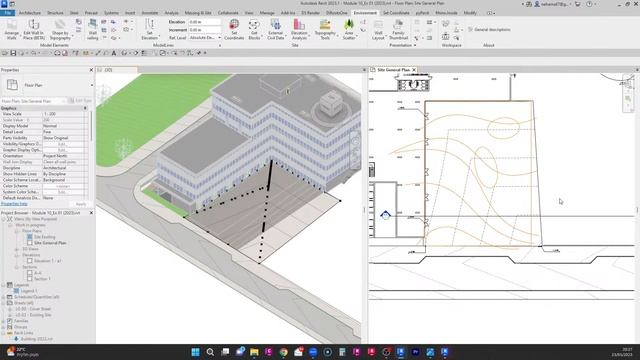Screen dimensions: 640x360
Task: Click Edit for Graphic Display Options
Action: coord(62,150)
